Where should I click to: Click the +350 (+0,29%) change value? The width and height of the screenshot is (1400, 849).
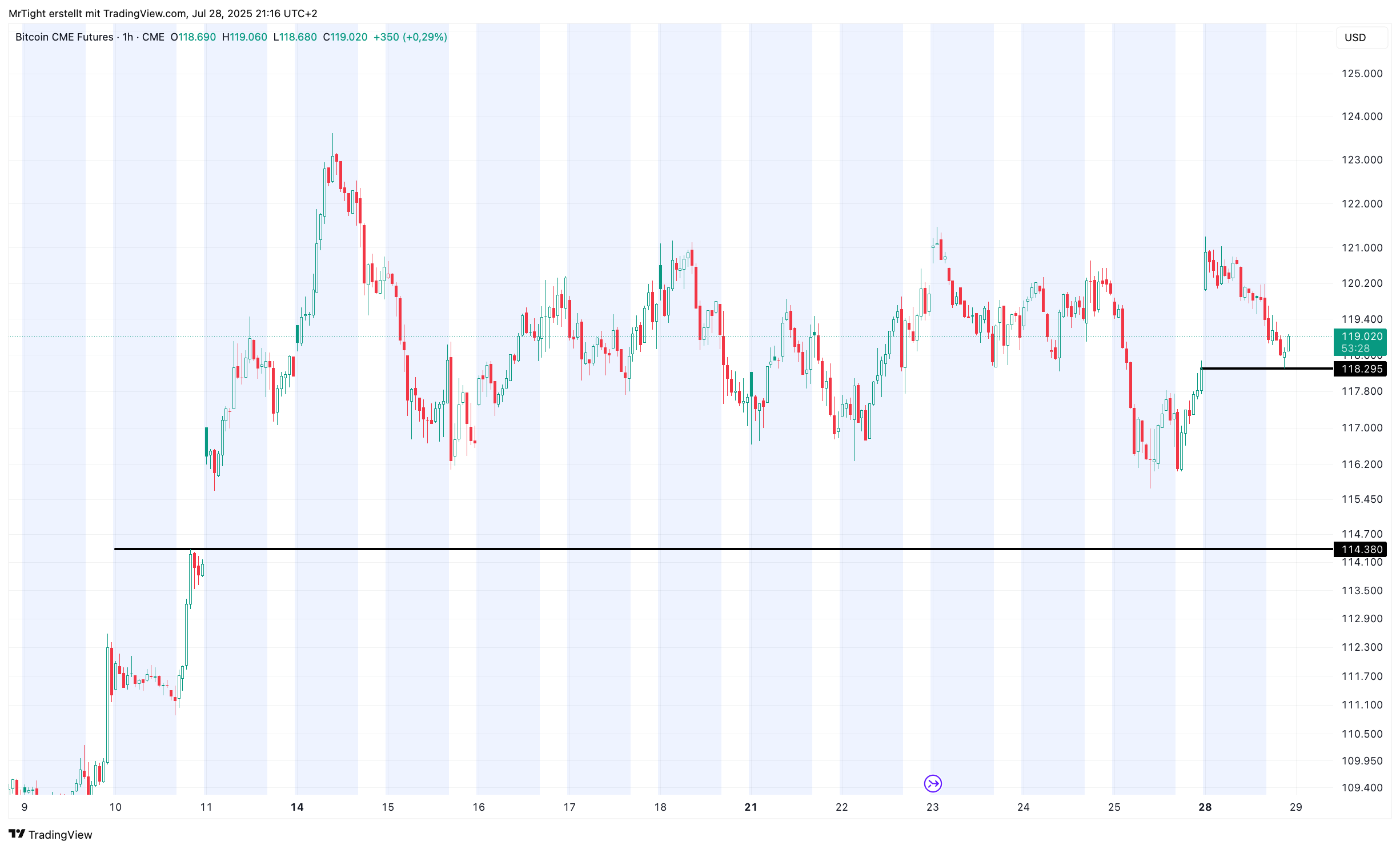(410, 37)
